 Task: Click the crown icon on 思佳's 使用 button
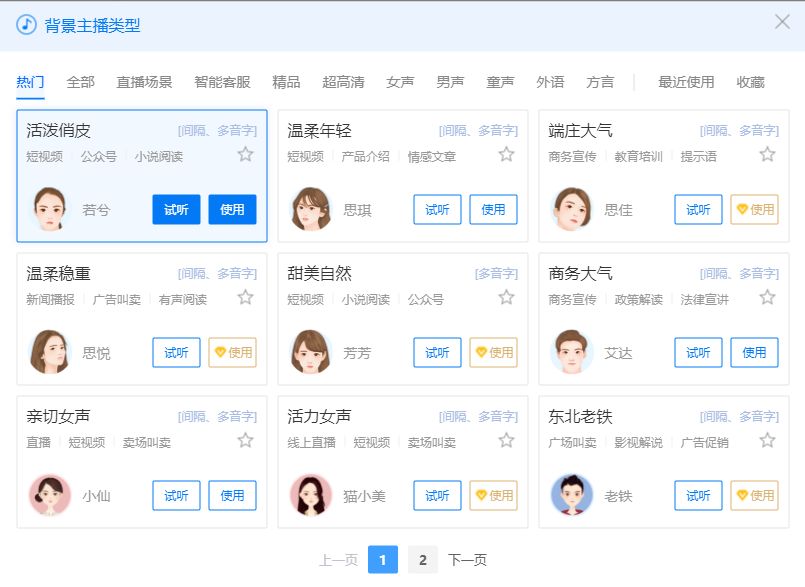pos(742,209)
